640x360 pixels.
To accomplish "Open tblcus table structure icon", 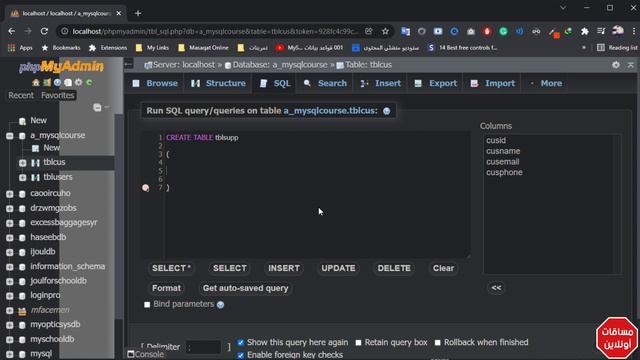I will 36,162.
